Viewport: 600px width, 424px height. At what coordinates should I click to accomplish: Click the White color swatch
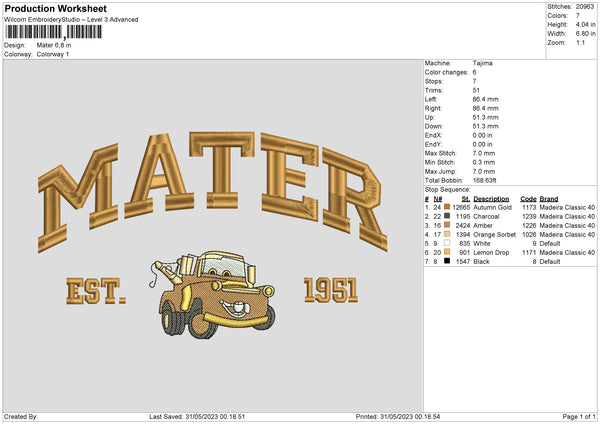pyautogui.click(x=447, y=243)
